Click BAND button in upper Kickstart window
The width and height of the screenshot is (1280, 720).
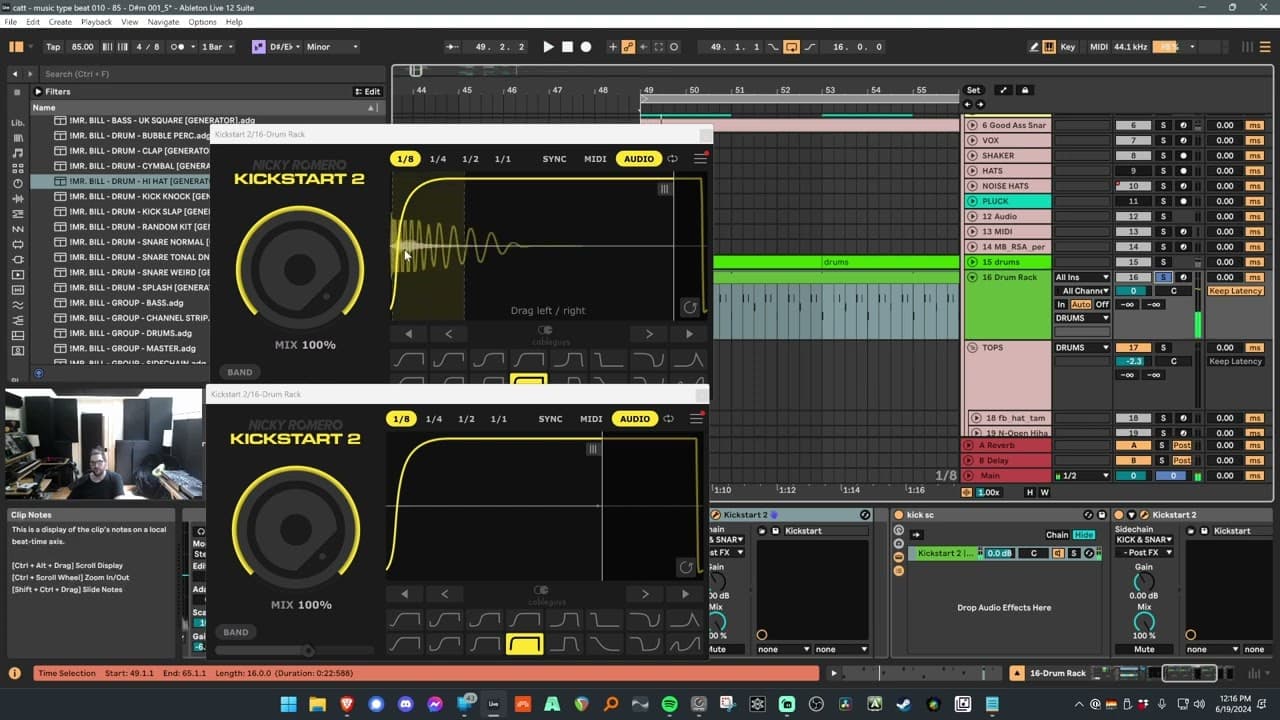[x=240, y=372]
